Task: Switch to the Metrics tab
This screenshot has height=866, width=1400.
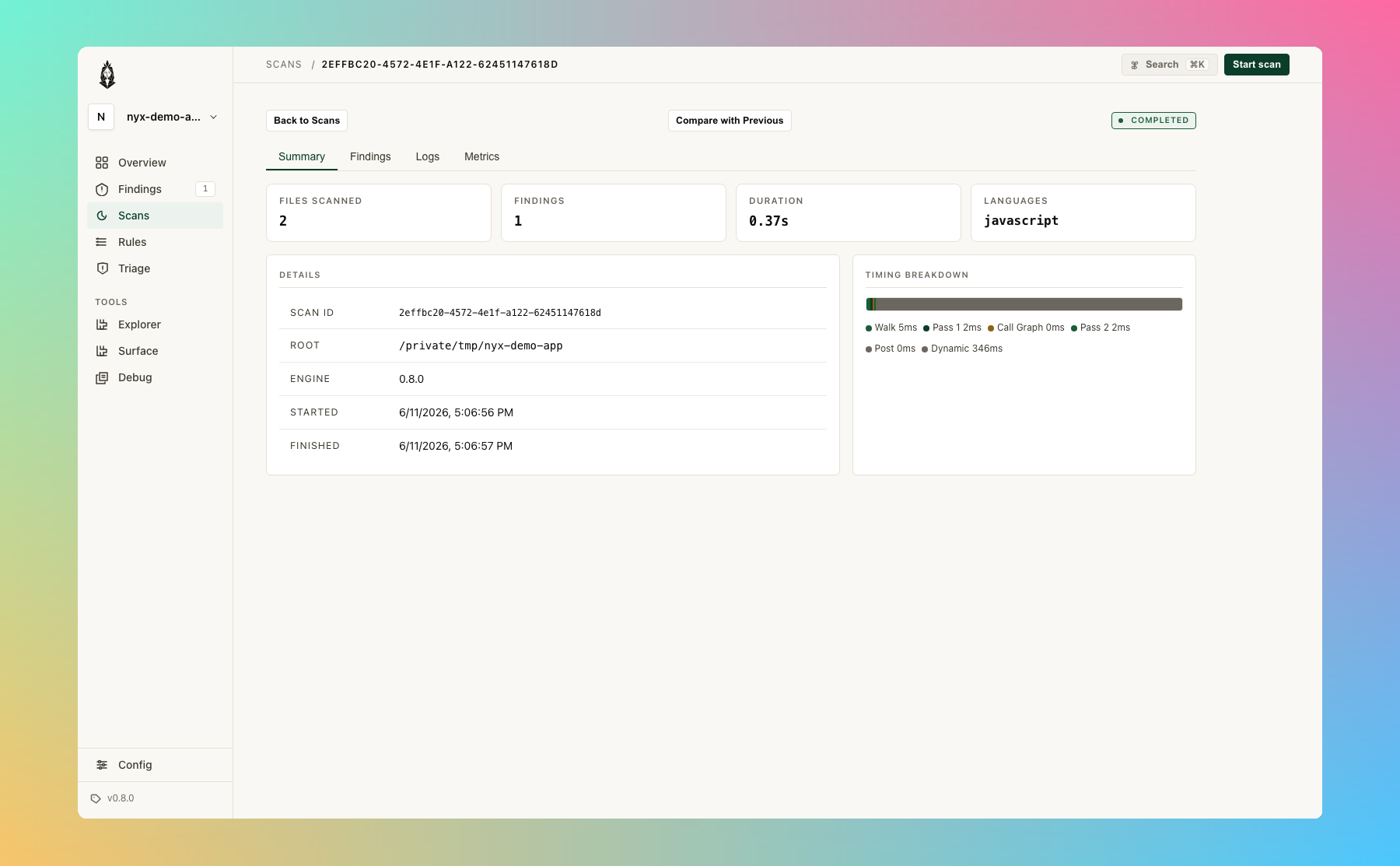Action: (482, 156)
